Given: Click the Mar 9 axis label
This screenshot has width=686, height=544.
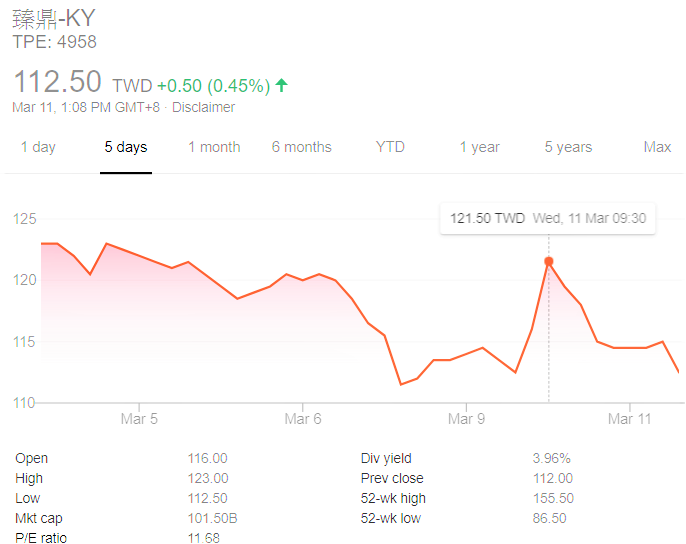Looking at the screenshot, I should tap(467, 419).
